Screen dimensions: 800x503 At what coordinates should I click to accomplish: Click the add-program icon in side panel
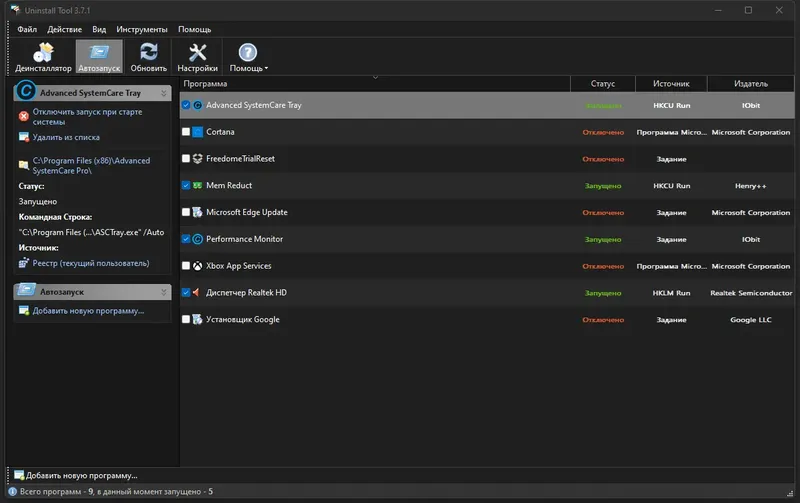[23, 311]
